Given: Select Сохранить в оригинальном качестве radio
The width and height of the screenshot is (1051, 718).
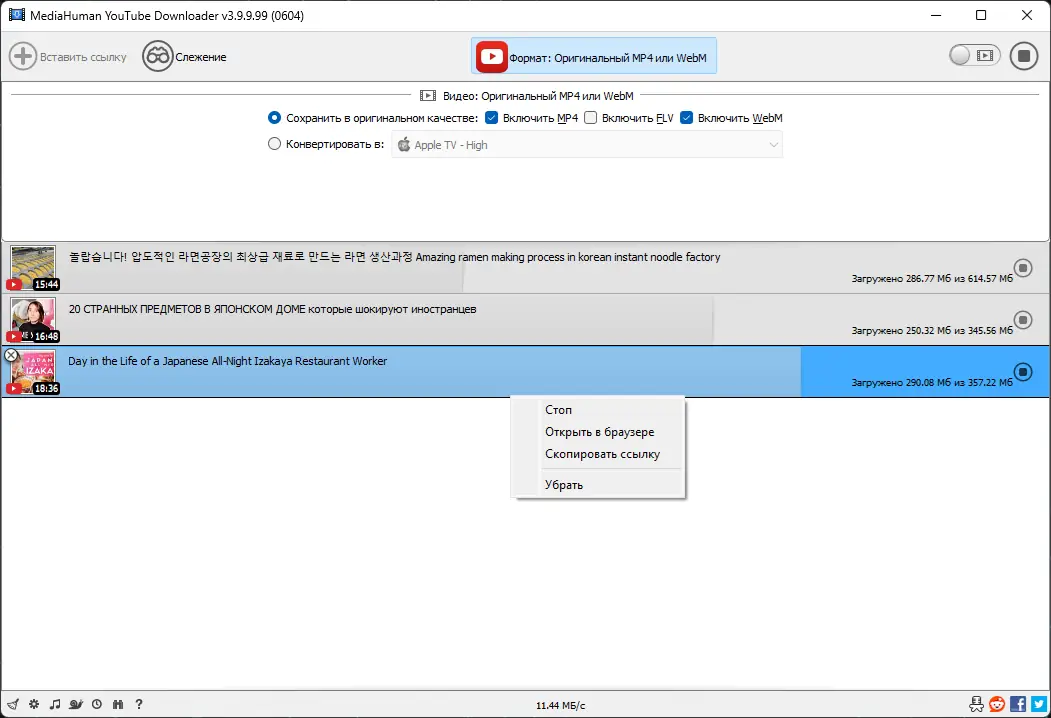Looking at the screenshot, I should click(274, 118).
